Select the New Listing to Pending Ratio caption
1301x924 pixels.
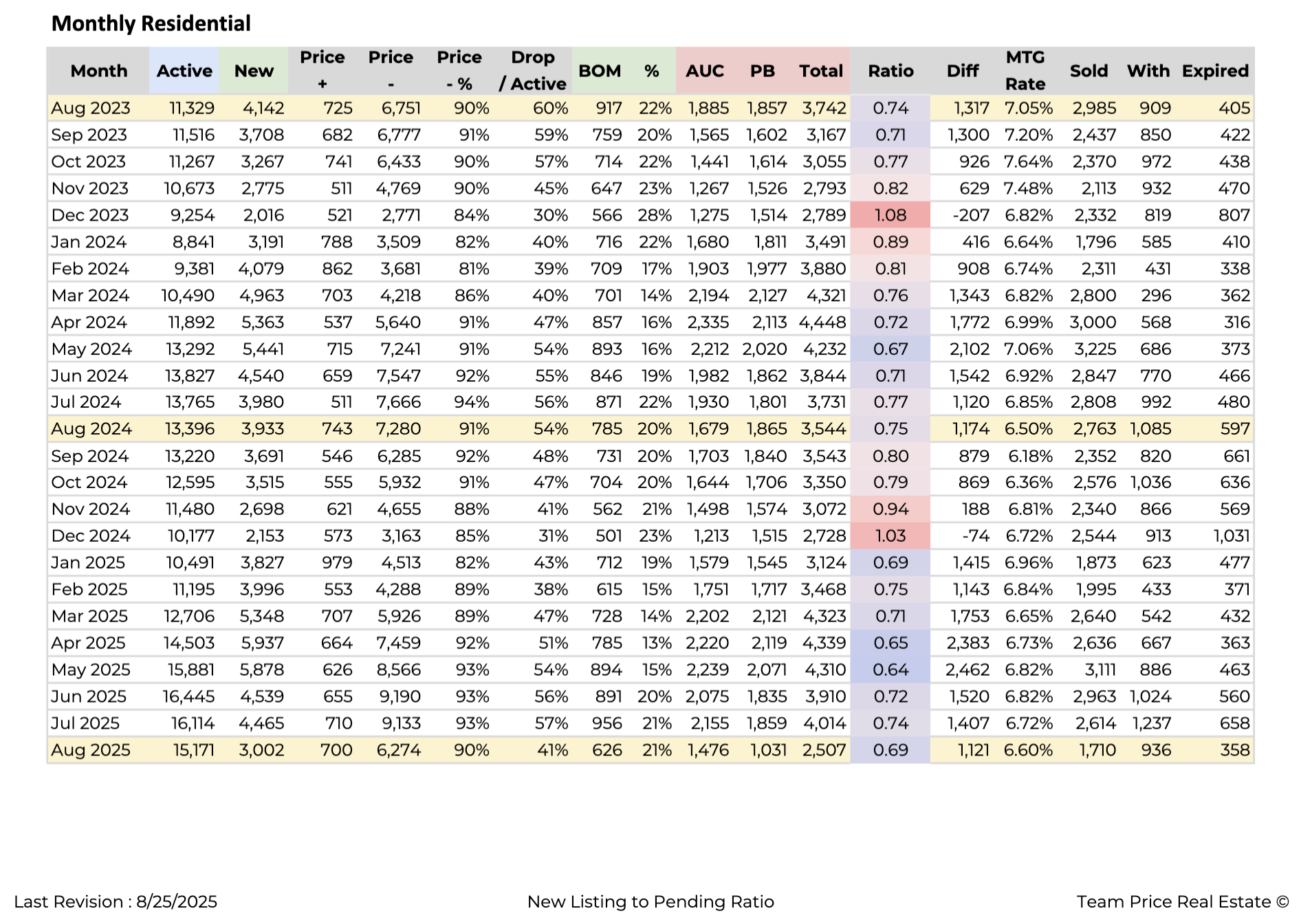650,902
